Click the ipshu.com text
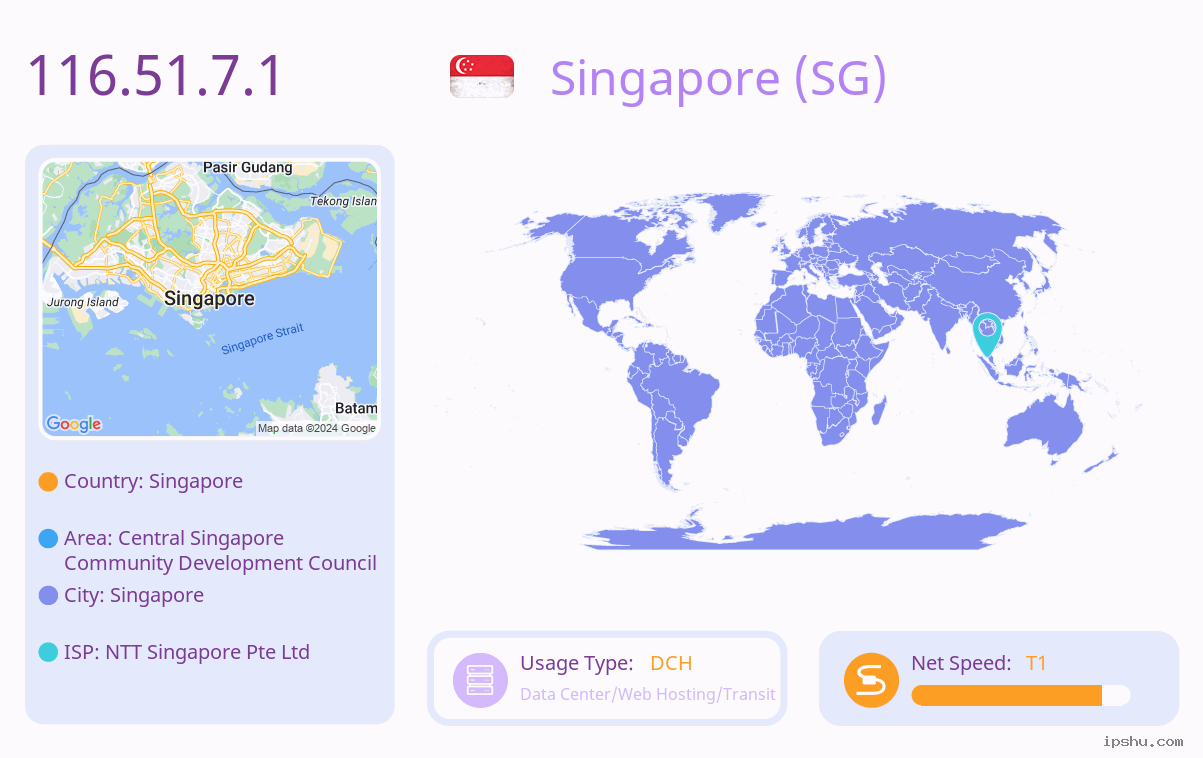 click(1143, 741)
